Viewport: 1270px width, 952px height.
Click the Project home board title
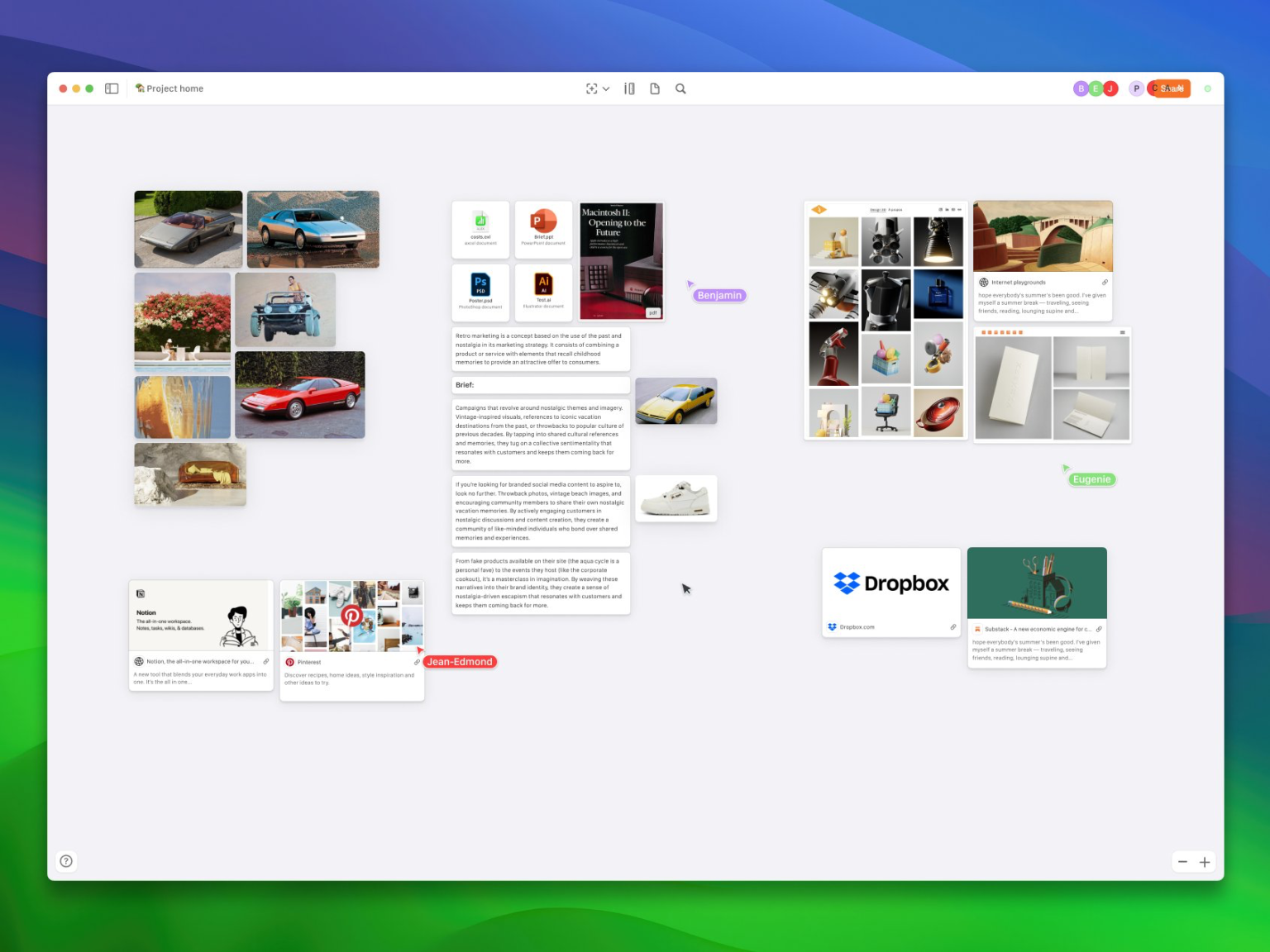[174, 88]
